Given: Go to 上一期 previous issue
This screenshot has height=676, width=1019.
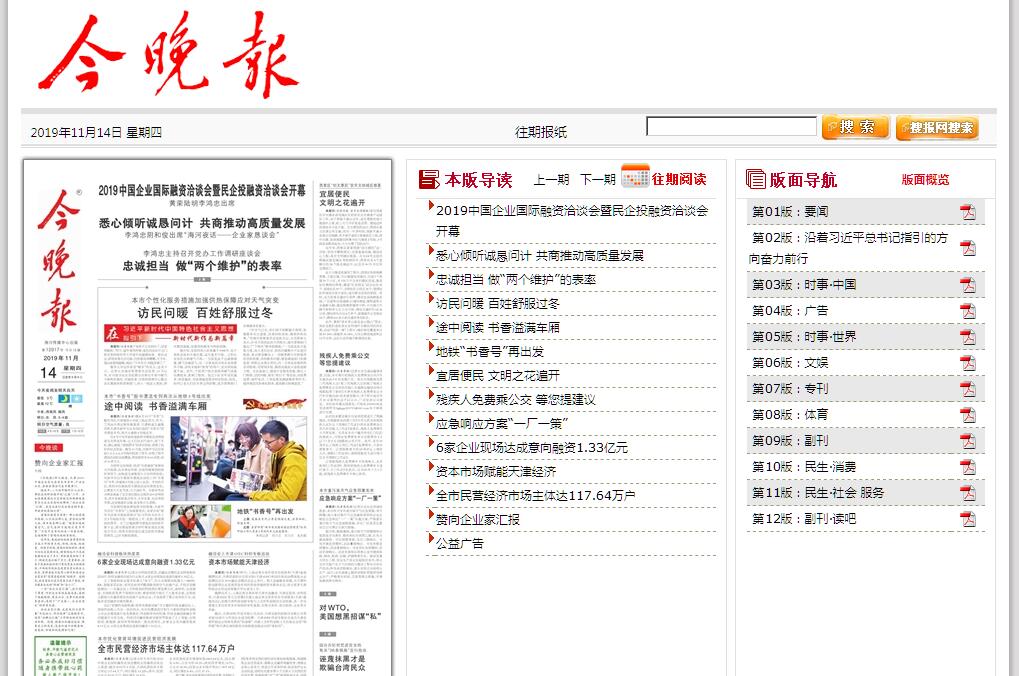Looking at the screenshot, I should point(551,180).
